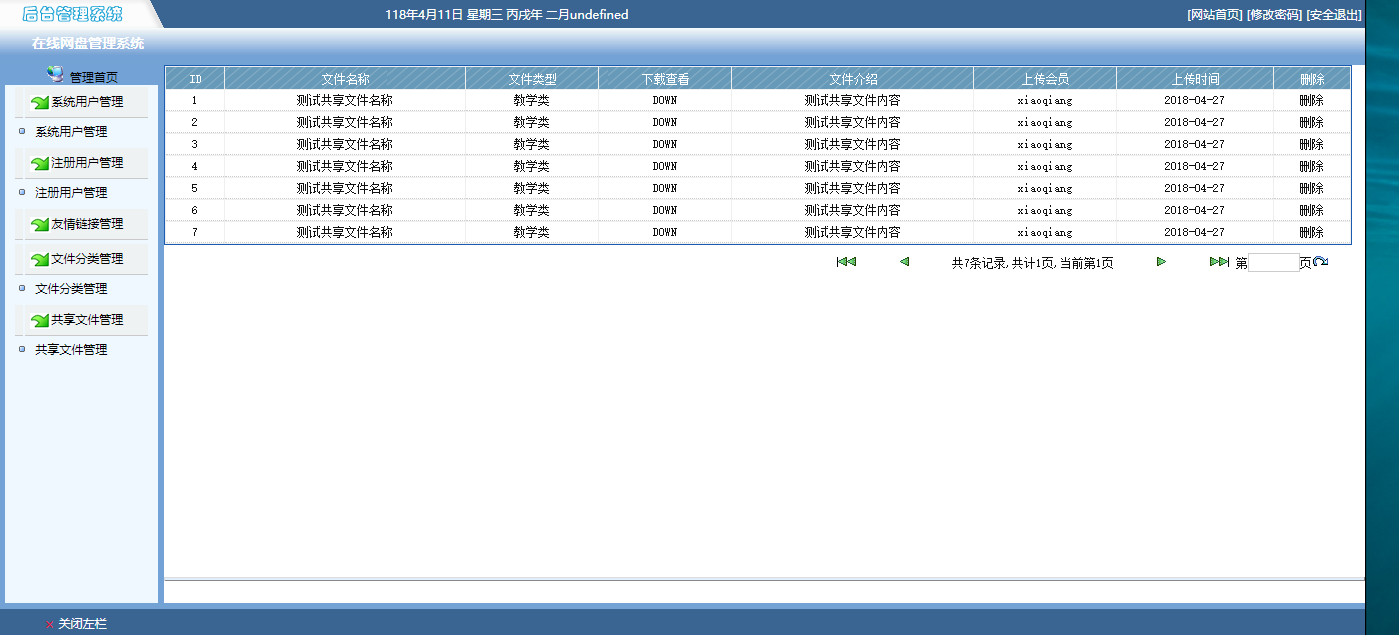This screenshot has width=1399, height=635.
Task: Click the 后台管理系统 logo
Action: tap(72, 14)
